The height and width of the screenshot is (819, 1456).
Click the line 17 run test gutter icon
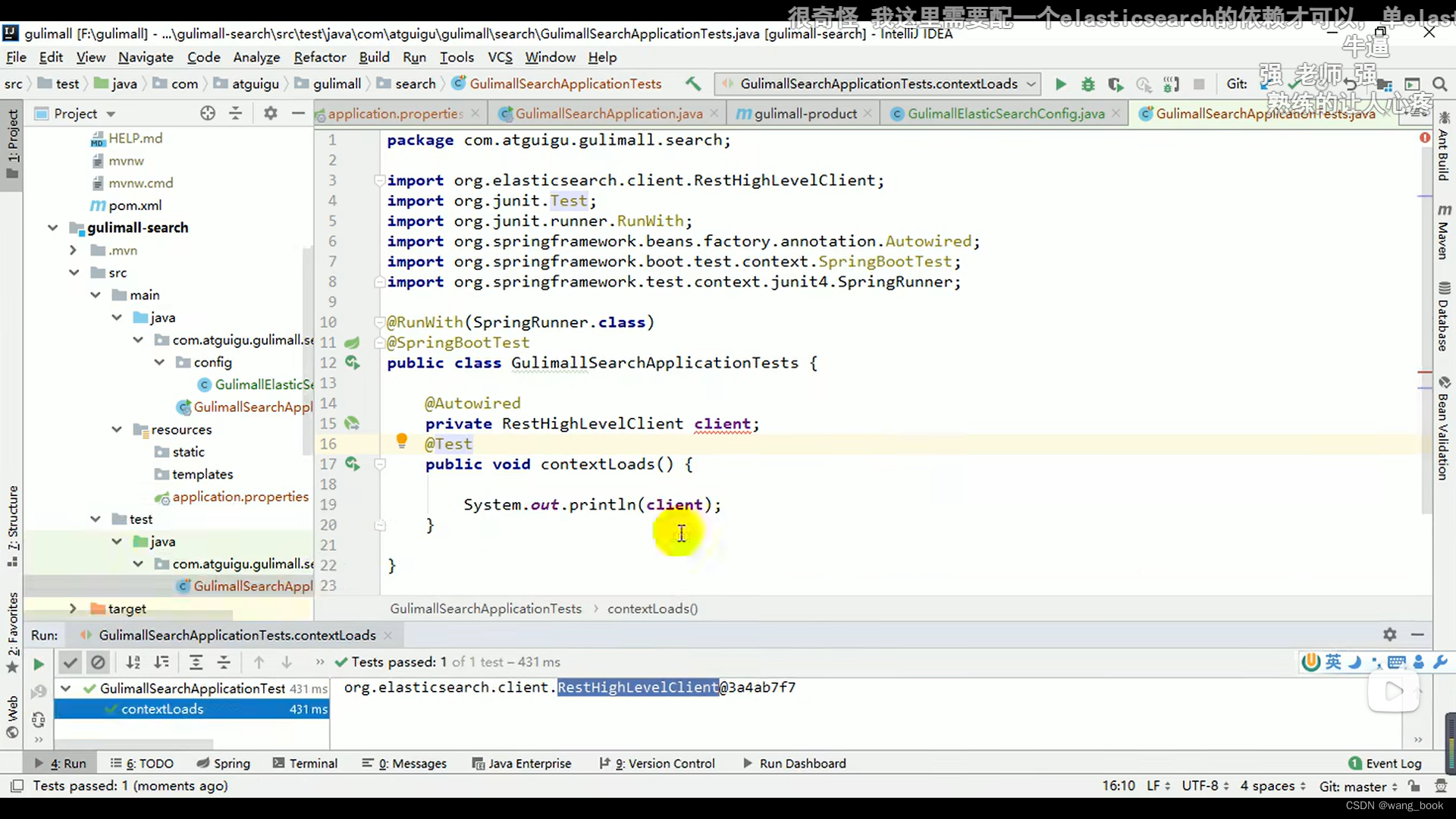(x=353, y=463)
